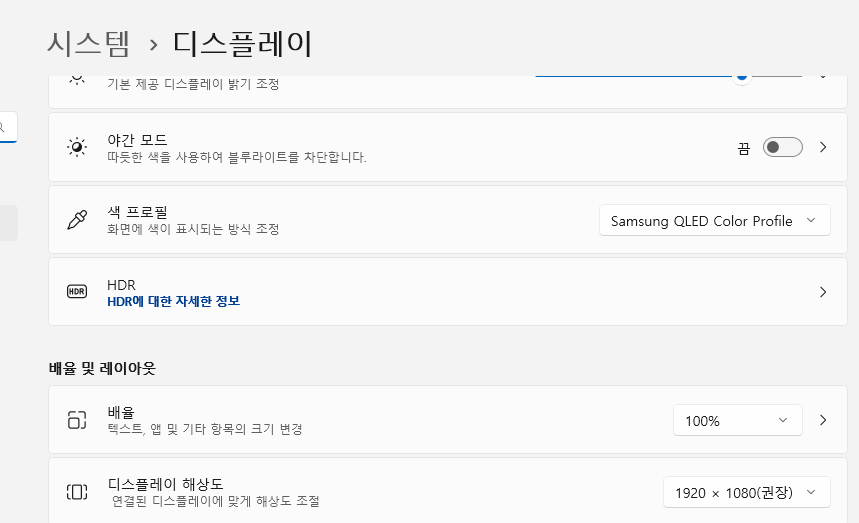Open the 100% scale dropdown

[x=737, y=421]
